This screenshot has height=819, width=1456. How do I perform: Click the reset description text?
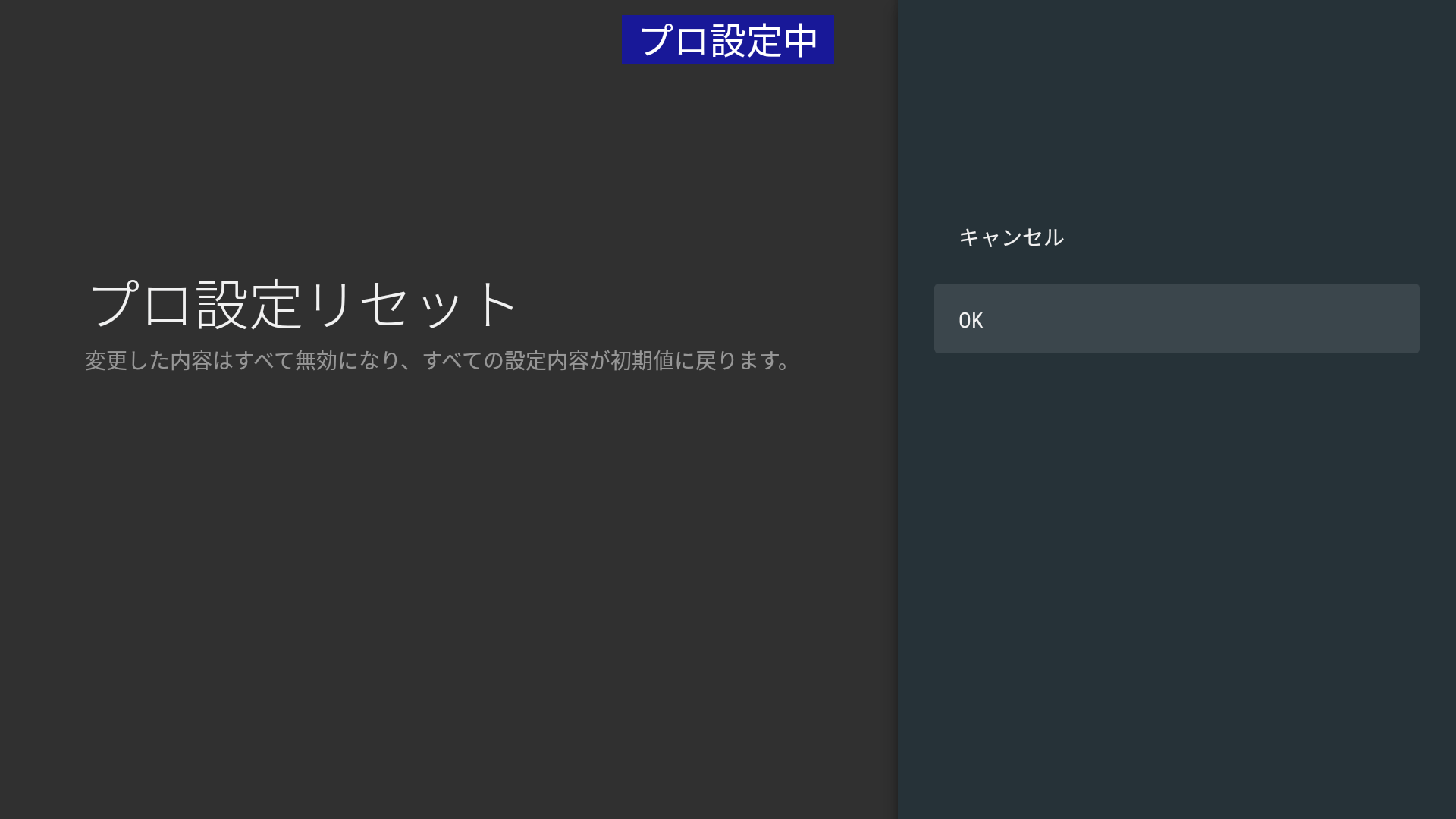click(438, 360)
